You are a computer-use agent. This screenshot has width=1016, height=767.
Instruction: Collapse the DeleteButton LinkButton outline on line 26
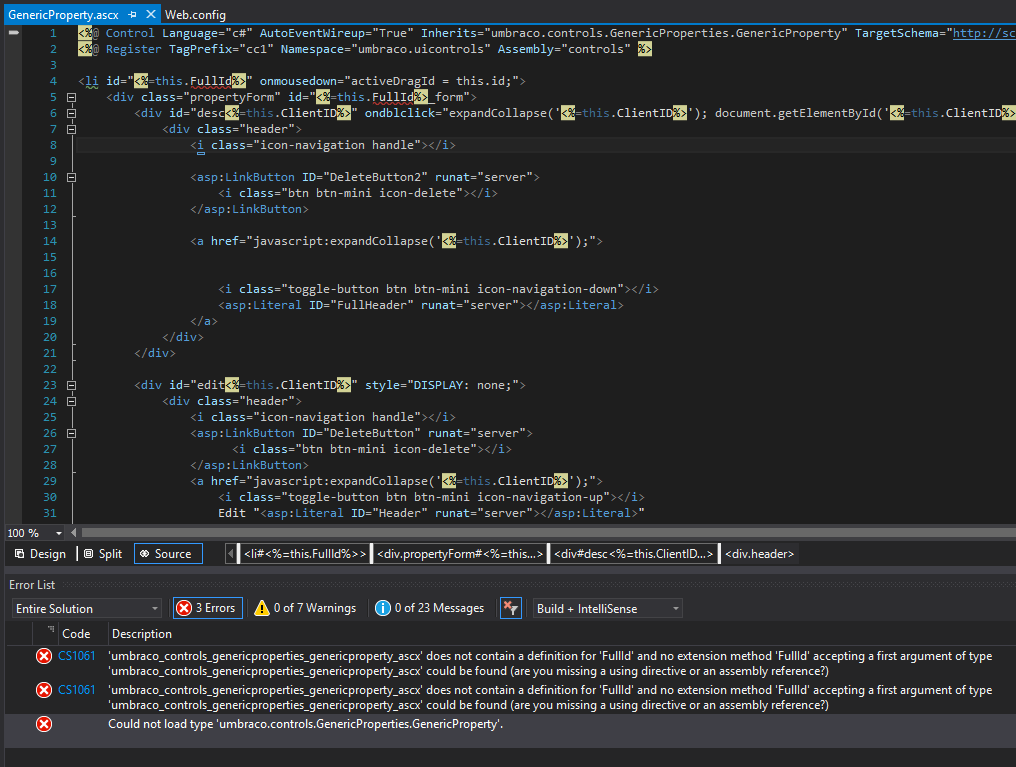(x=71, y=433)
